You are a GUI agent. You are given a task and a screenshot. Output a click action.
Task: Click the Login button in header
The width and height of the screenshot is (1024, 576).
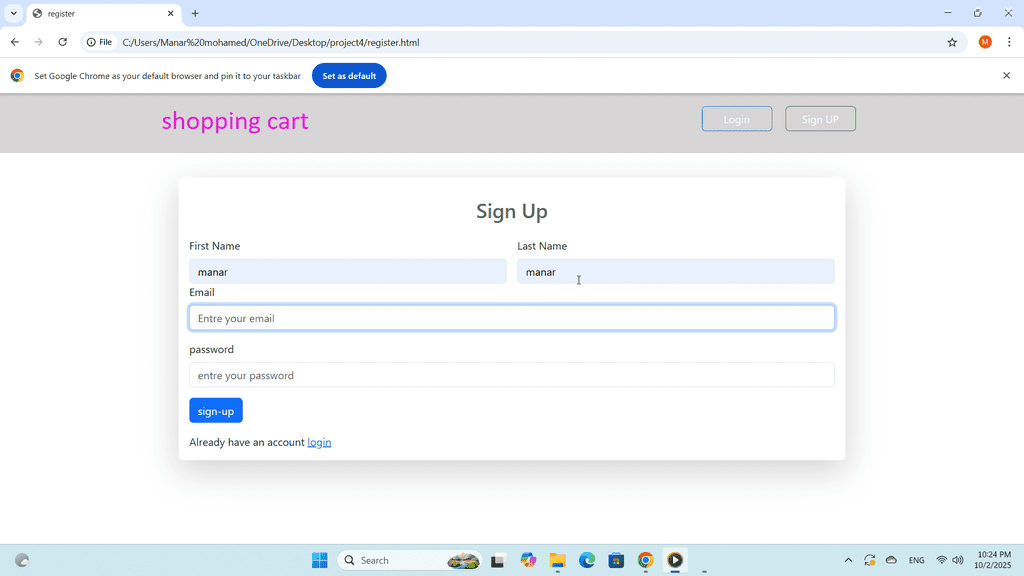737,119
